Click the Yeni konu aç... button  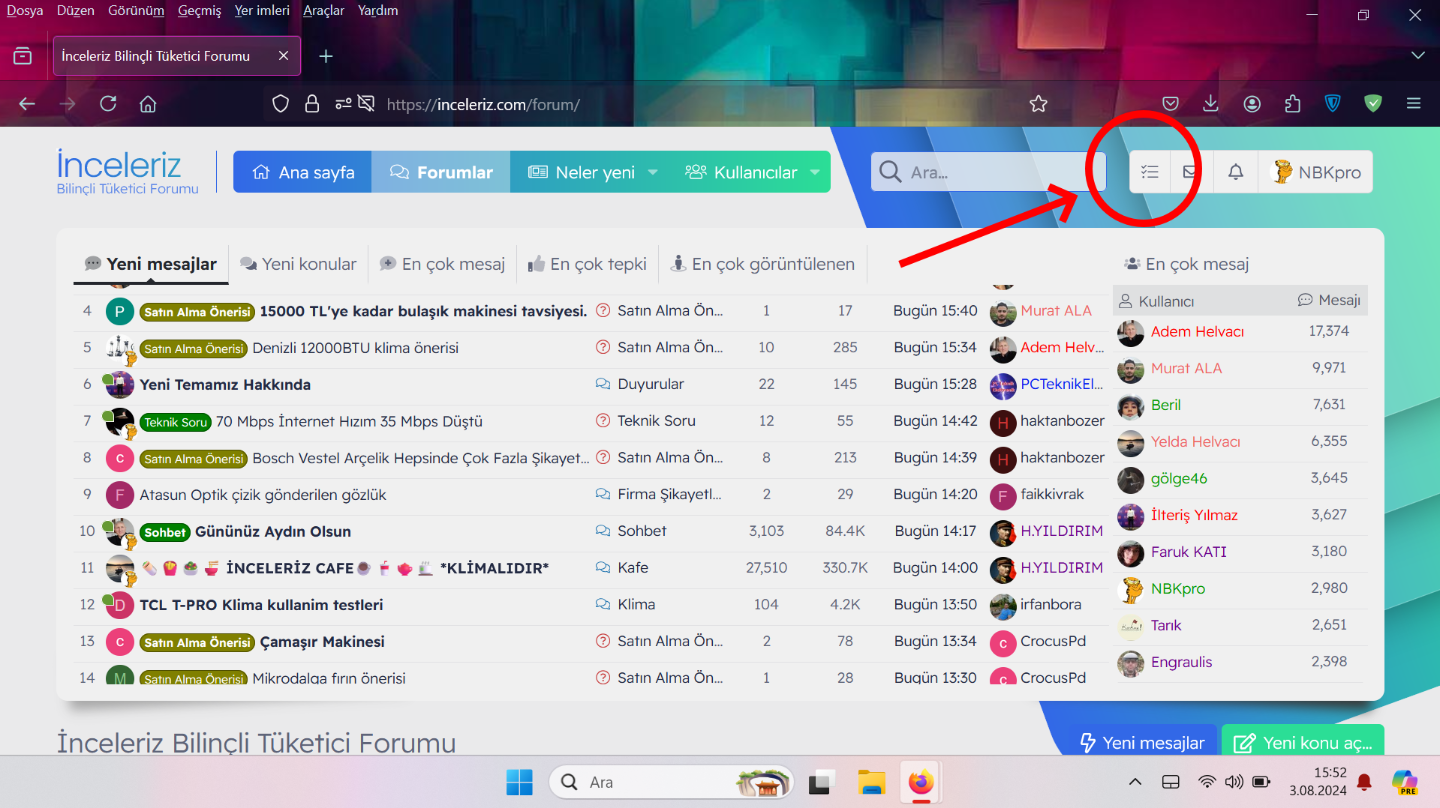point(1303,742)
